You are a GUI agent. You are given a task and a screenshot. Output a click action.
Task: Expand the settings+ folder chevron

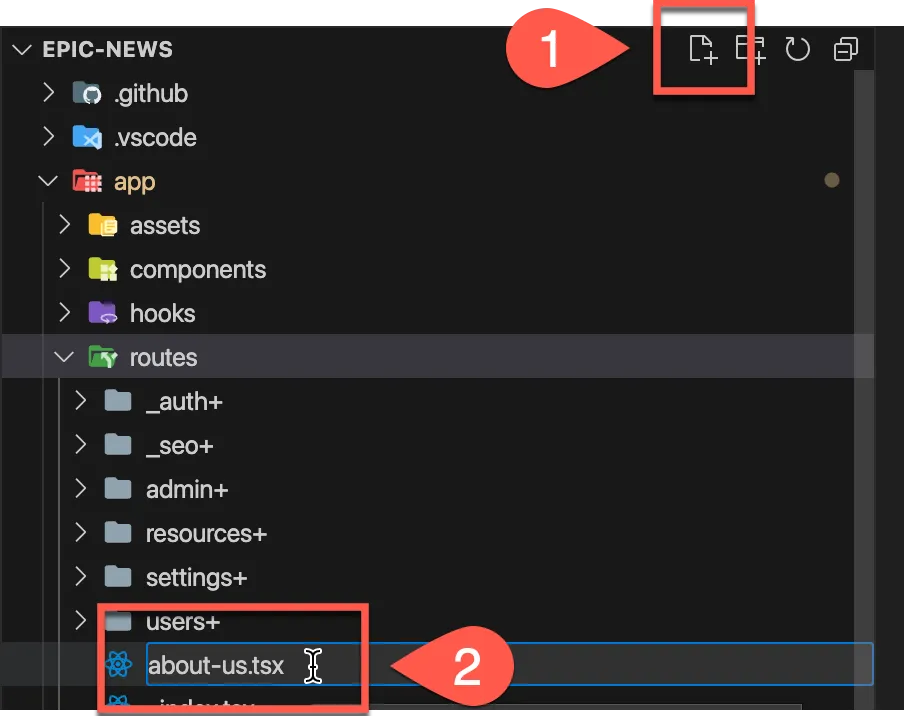tap(81, 576)
